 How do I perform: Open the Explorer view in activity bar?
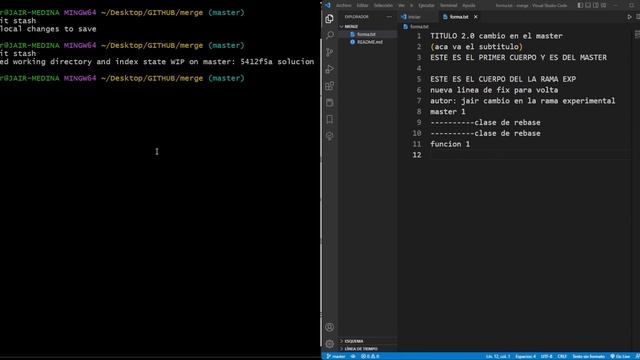(329, 19)
